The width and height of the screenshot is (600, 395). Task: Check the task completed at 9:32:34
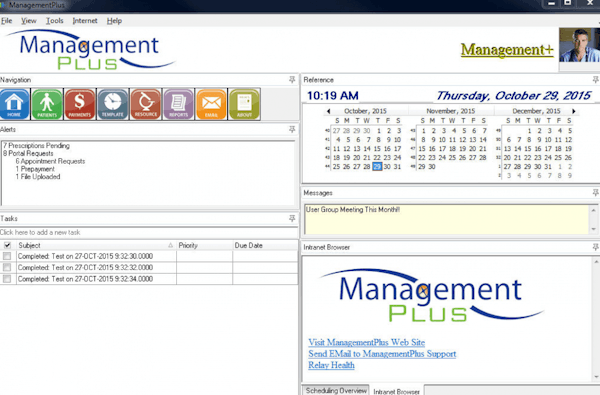[7, 279]
